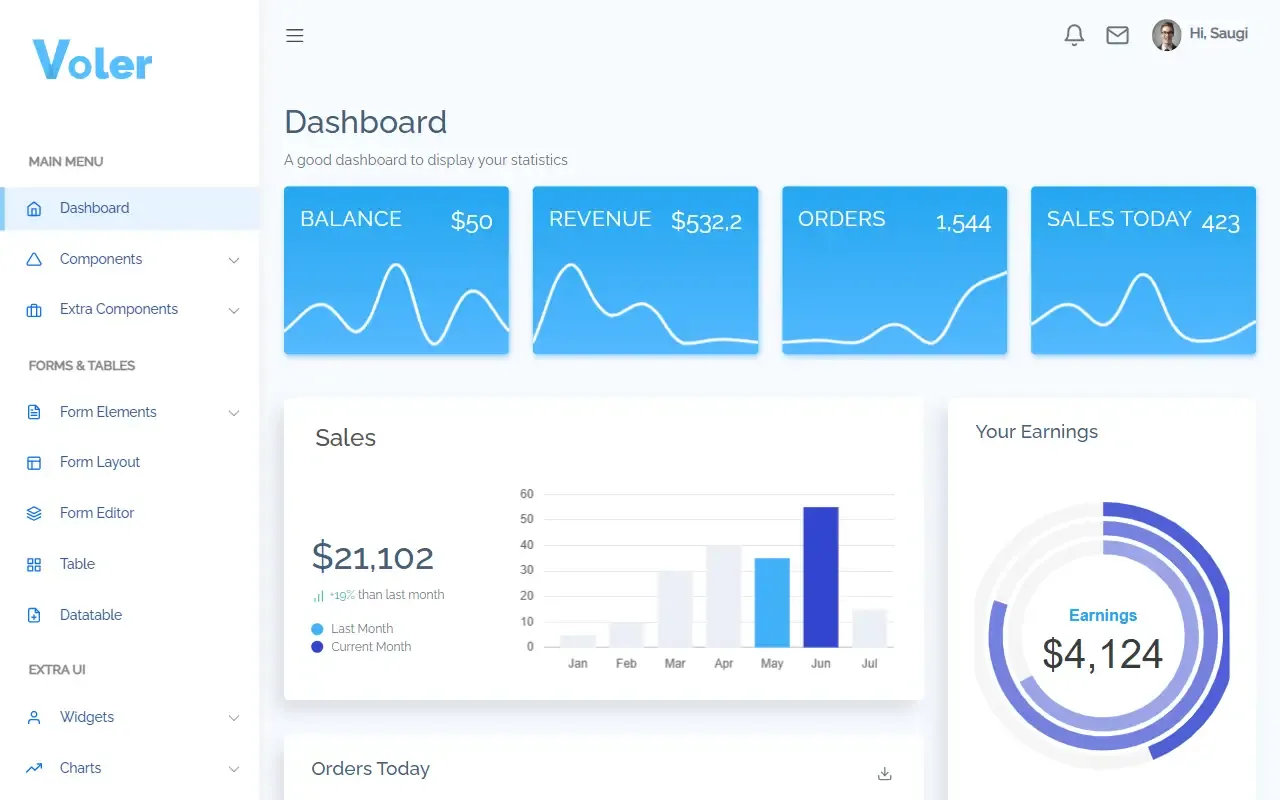This screenshot has width=1280, height=800.
Task: Click the Components triangle icon
Action: click(x=34, y=259)
